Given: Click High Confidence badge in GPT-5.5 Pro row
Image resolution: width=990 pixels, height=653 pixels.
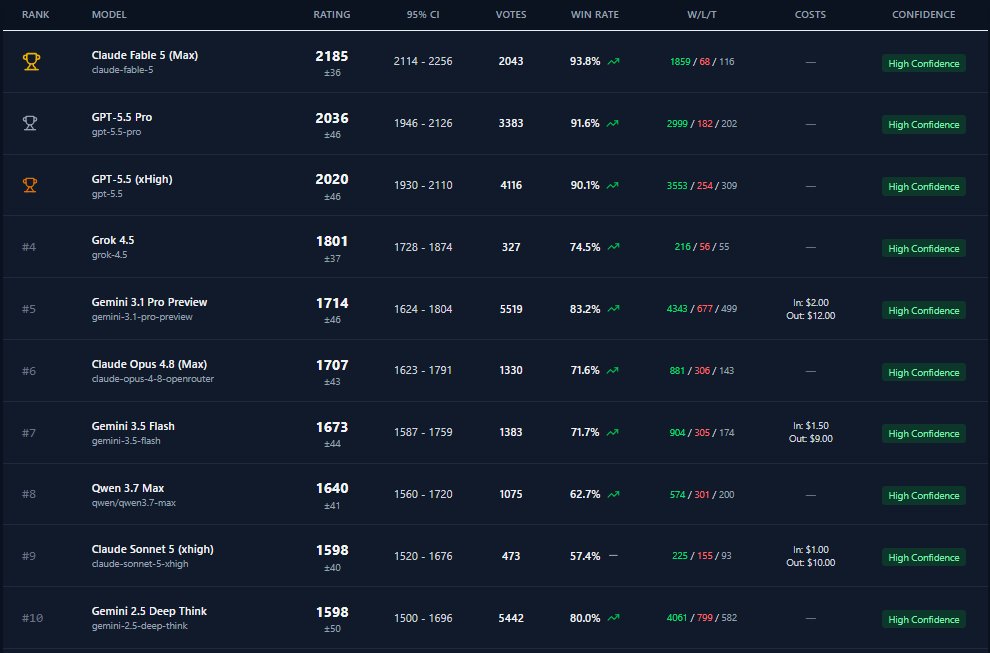Looking at the screenshot, I should 924,124.
